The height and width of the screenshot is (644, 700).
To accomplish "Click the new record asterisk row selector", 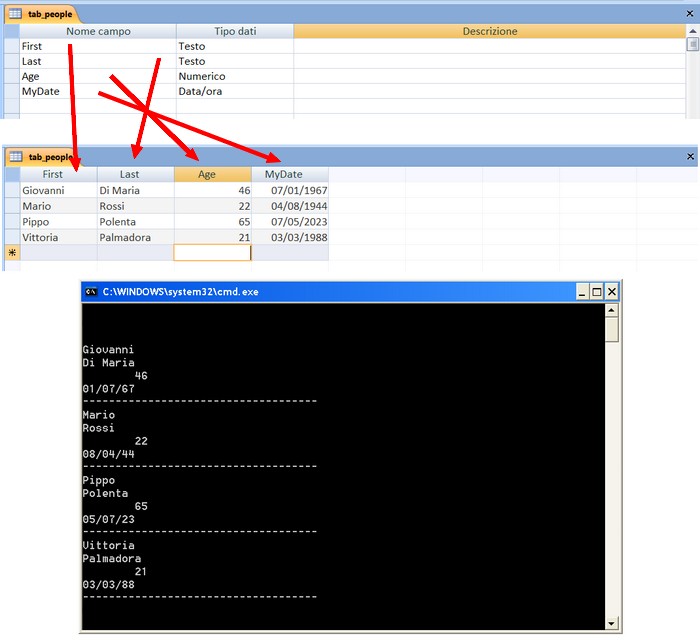I will tap(12, 253).
